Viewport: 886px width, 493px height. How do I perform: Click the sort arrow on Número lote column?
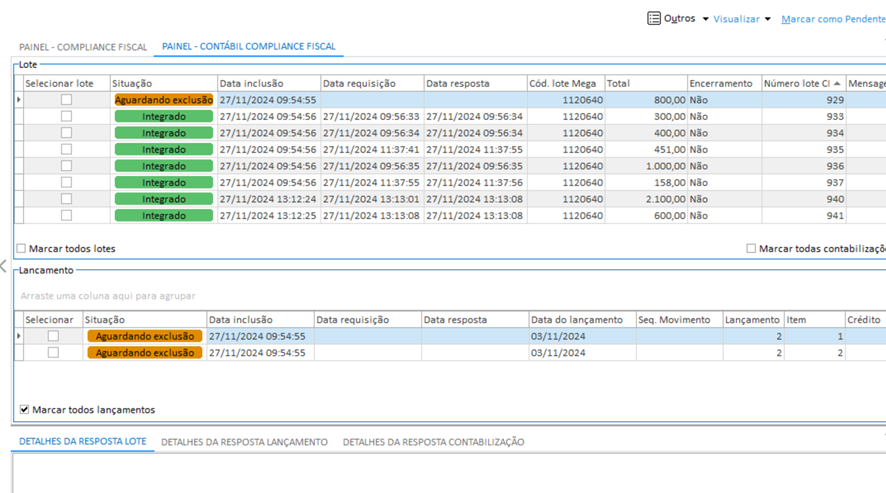(x=837, y=84)
